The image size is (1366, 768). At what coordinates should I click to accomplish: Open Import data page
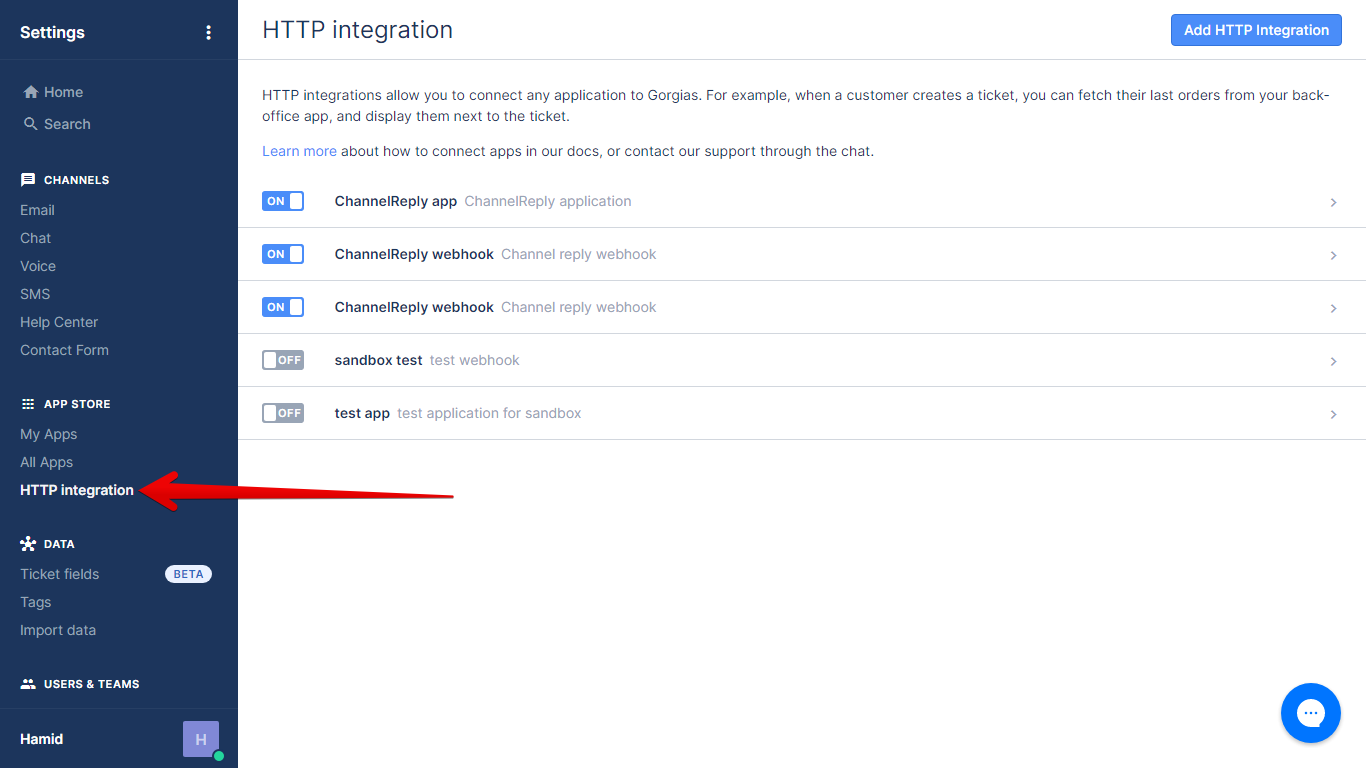(x=58, y=630)
